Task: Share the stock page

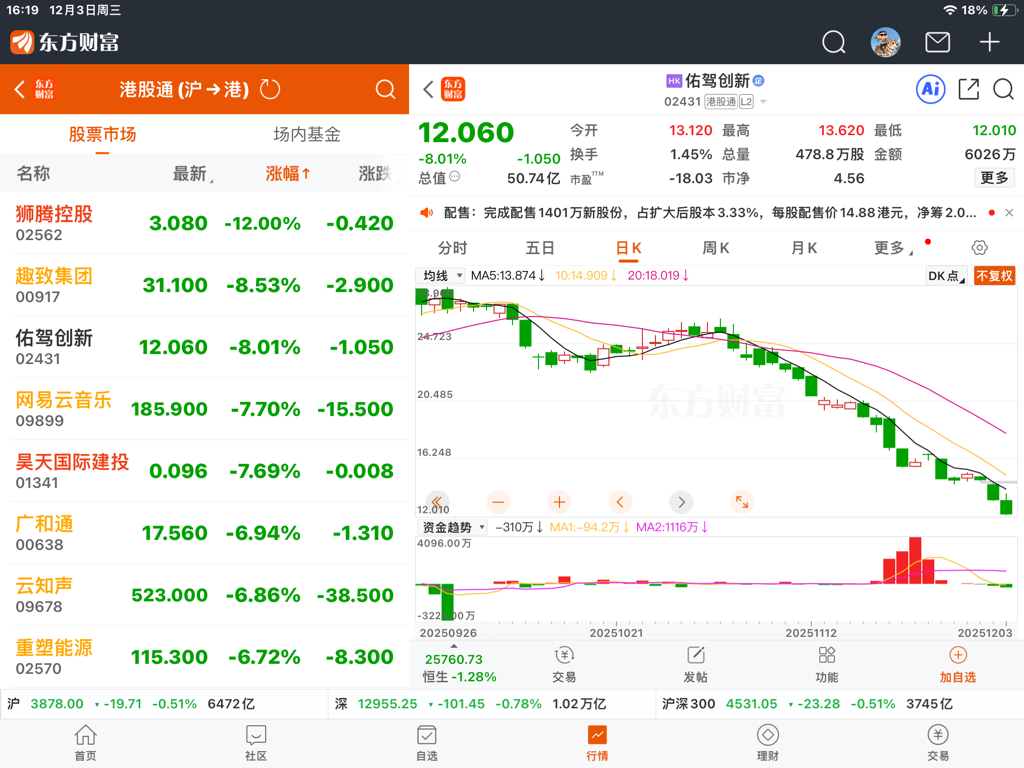Action: pos(968,89)
